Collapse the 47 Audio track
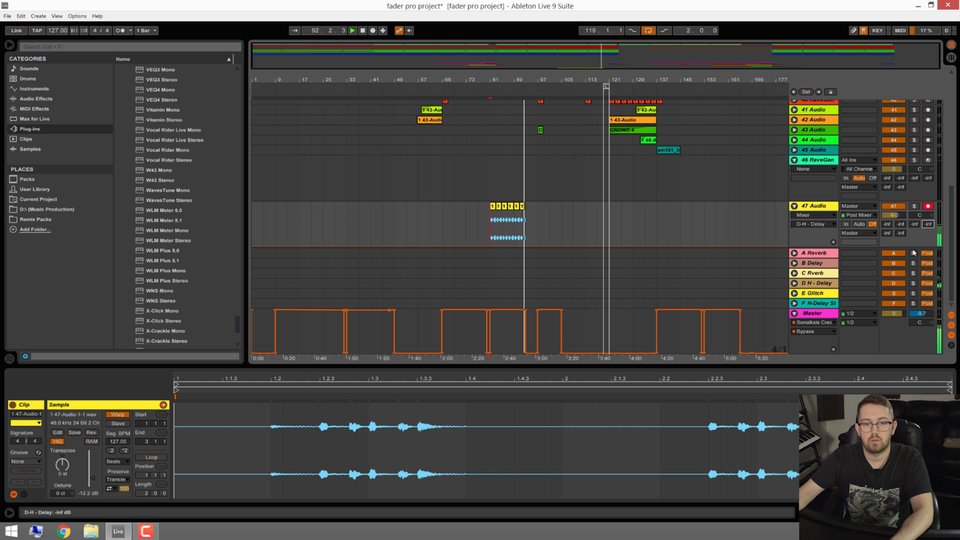This screenshot has width=960, height=540. [x=794, y=206]
